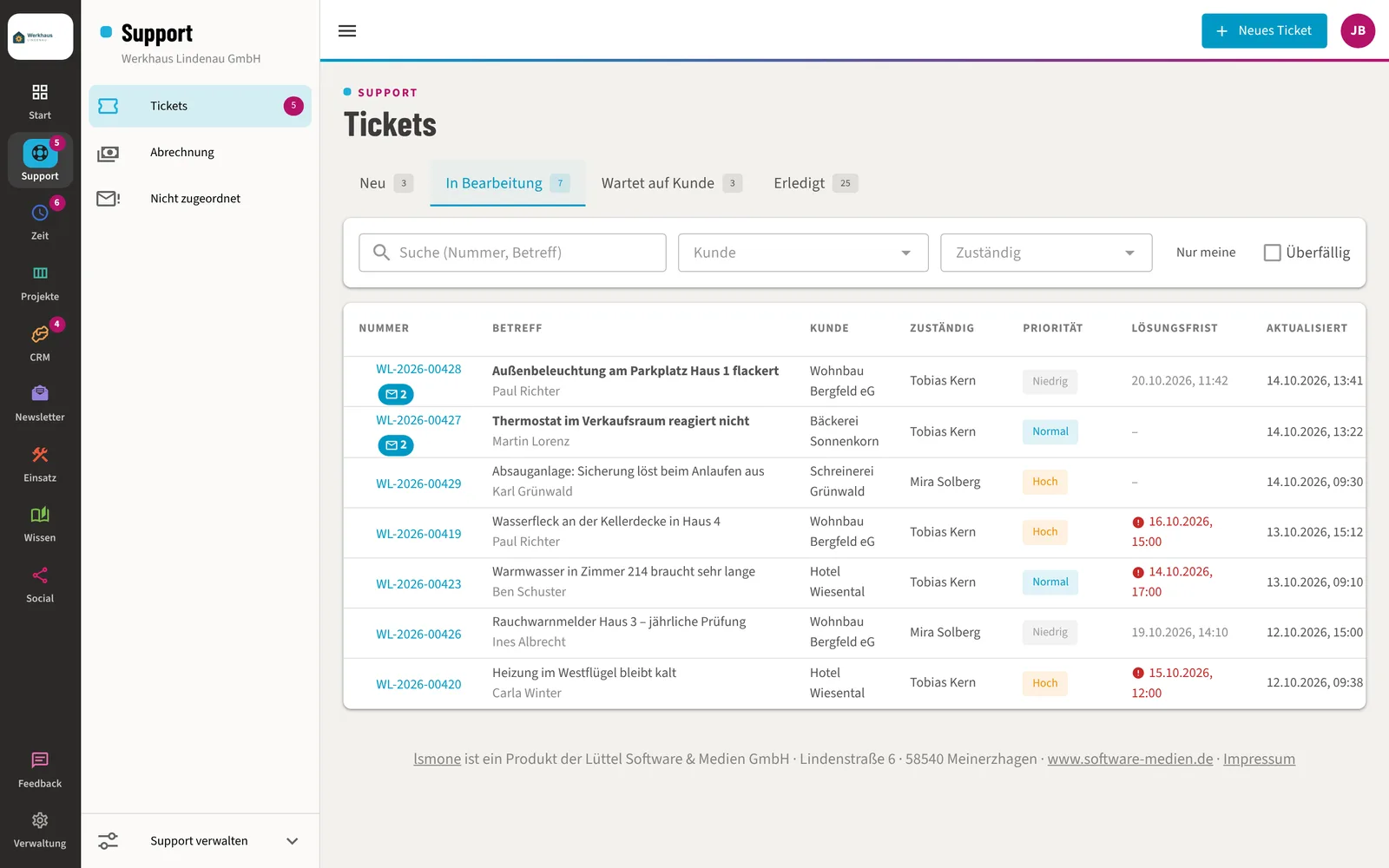This screenshot has height=868, width=1389.
Task: Open ticket WL-2026-00420
Action: (418, 685)
